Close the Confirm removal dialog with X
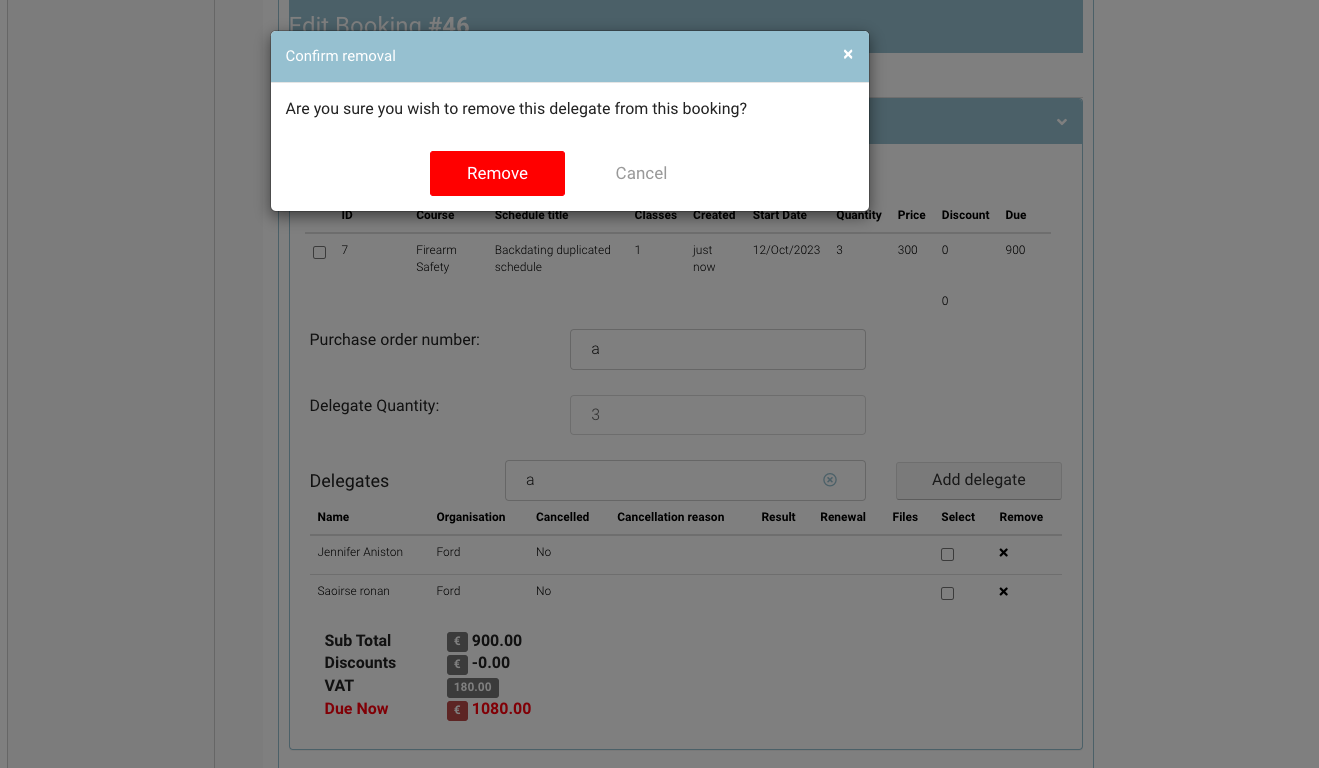This screenshot has height=768, width=1319. coord(847,55)
